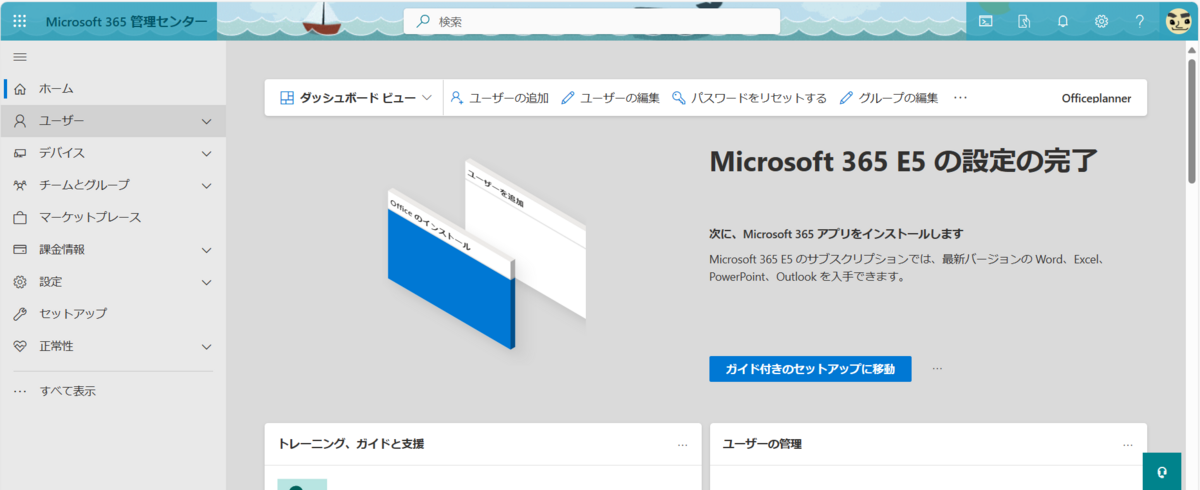Open the ダッシュボード ビュー dropdown

[355, 98]
